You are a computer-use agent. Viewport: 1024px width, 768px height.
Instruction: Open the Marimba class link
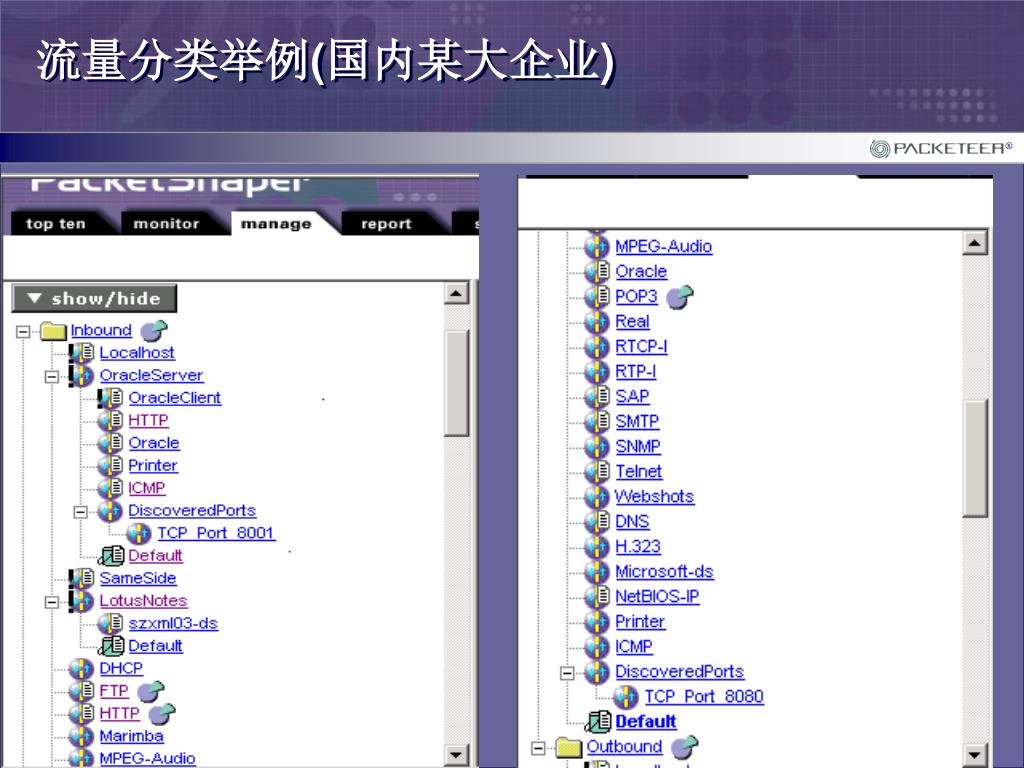131,736
